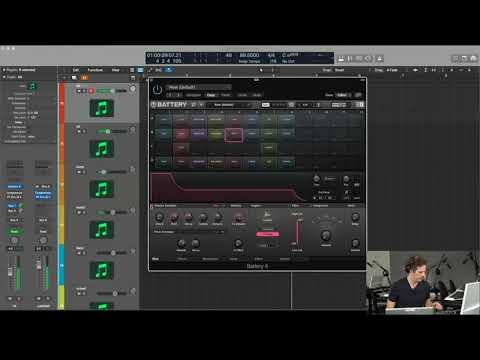Screen dimensions: 480x360
Task: Switch to the Main tab in Battery
Action: coord(156,259)
